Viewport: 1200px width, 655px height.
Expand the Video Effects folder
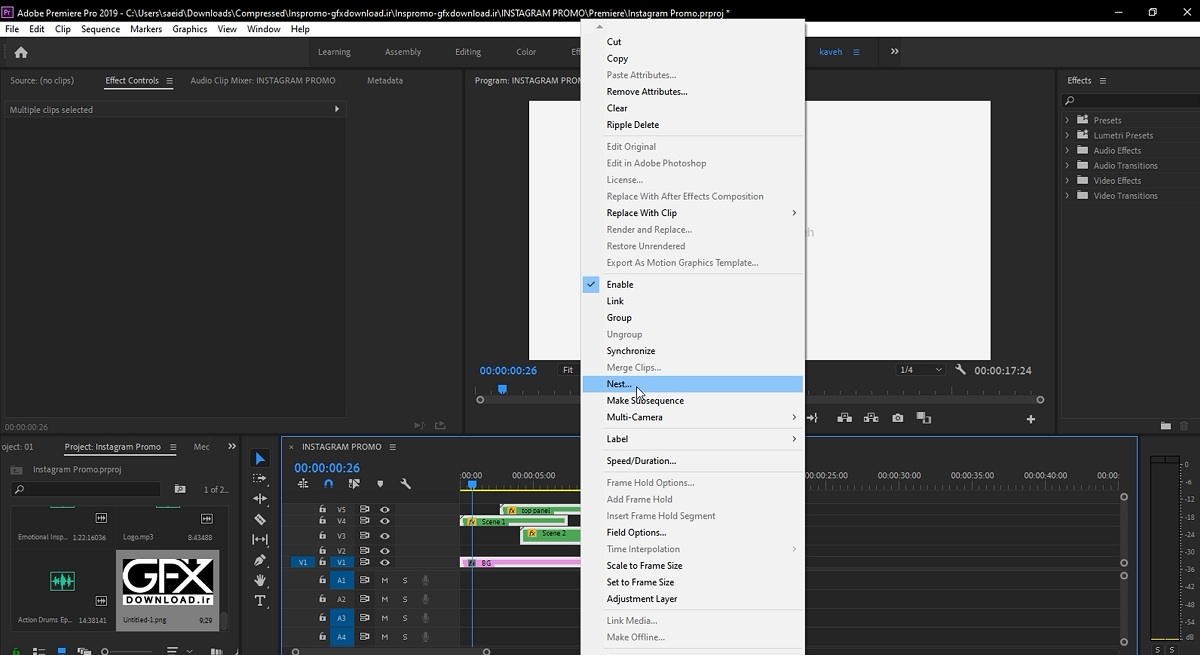1067,181
